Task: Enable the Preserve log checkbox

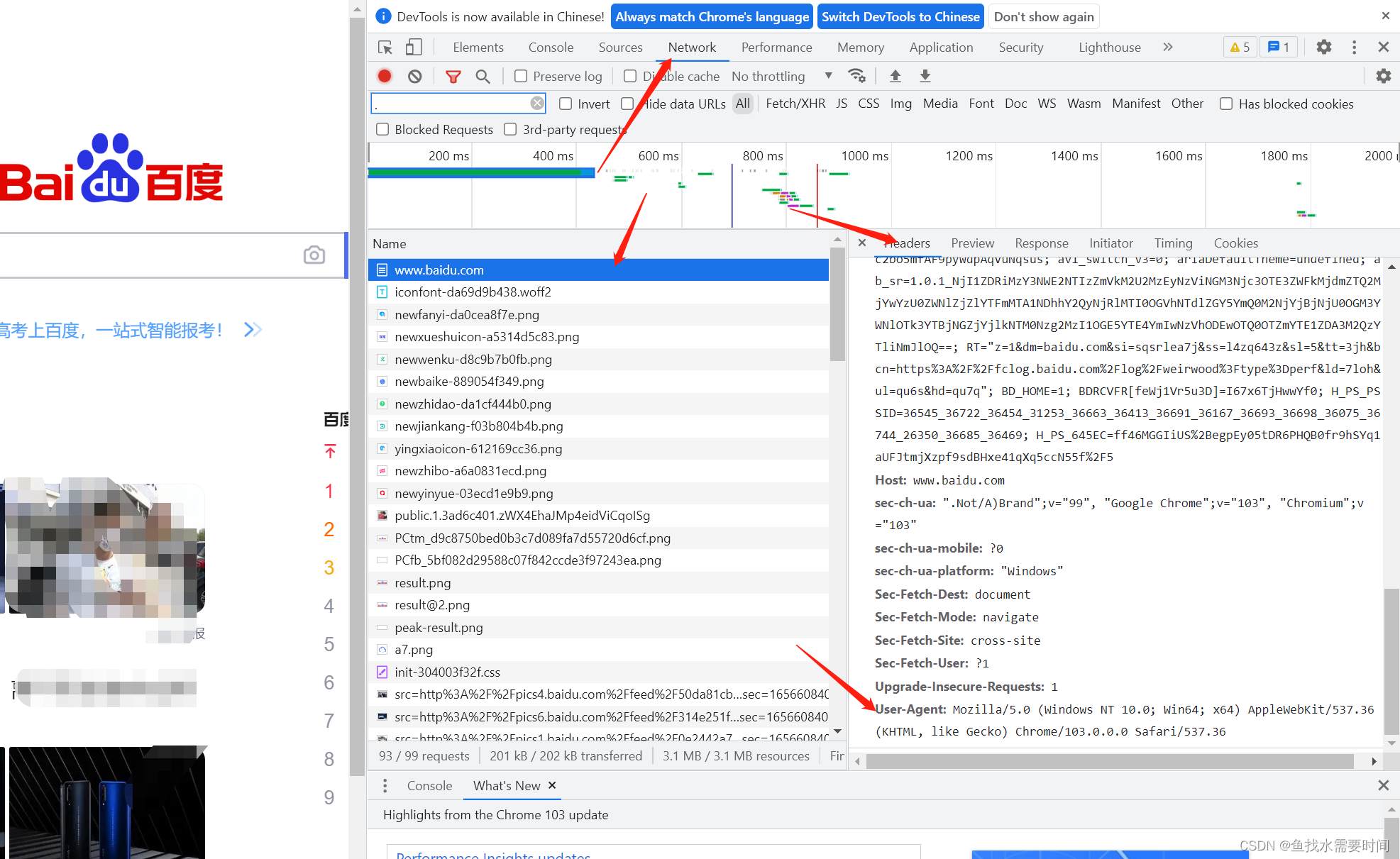Action: tap(521, 76)
